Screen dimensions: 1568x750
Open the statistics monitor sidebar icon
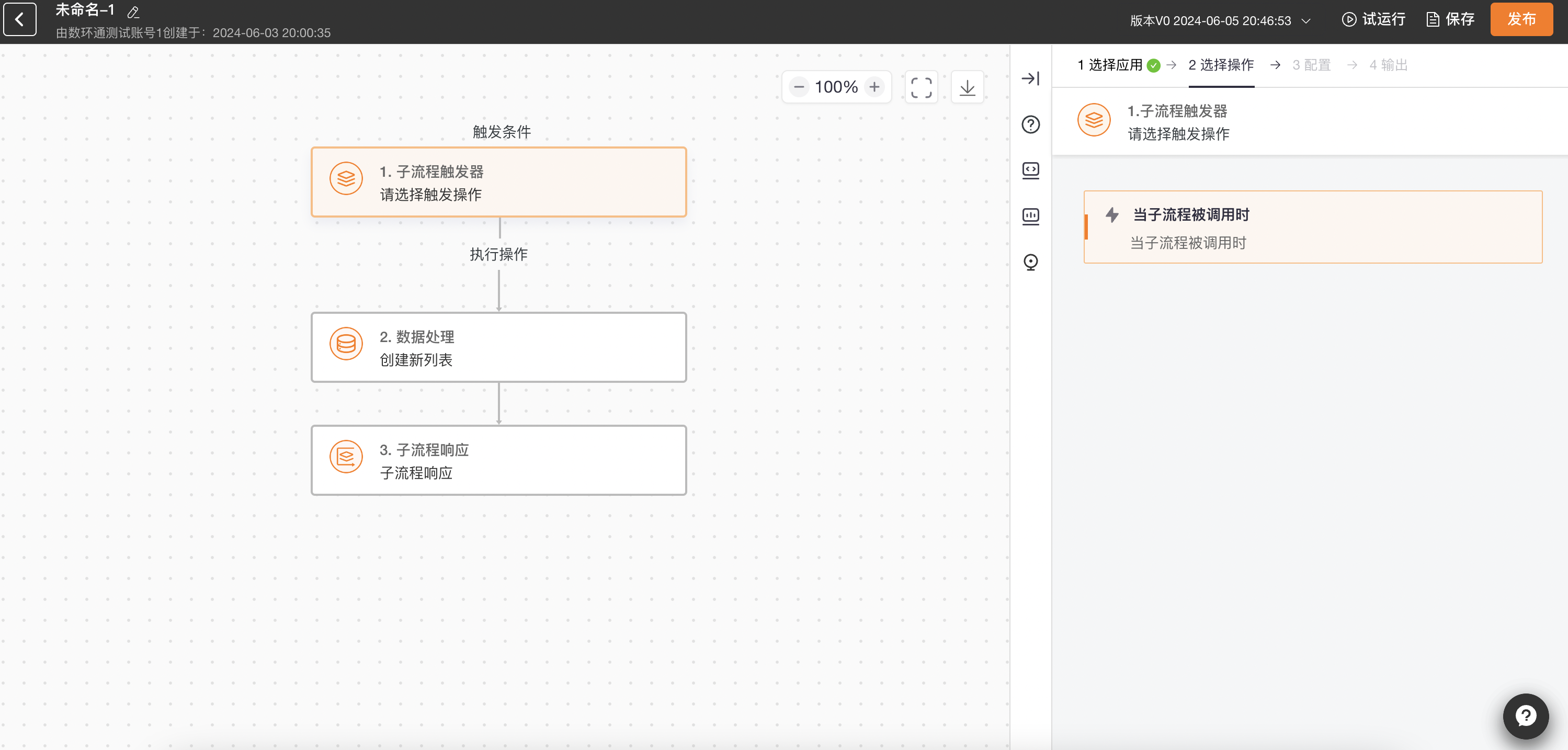coord(1030,216)
